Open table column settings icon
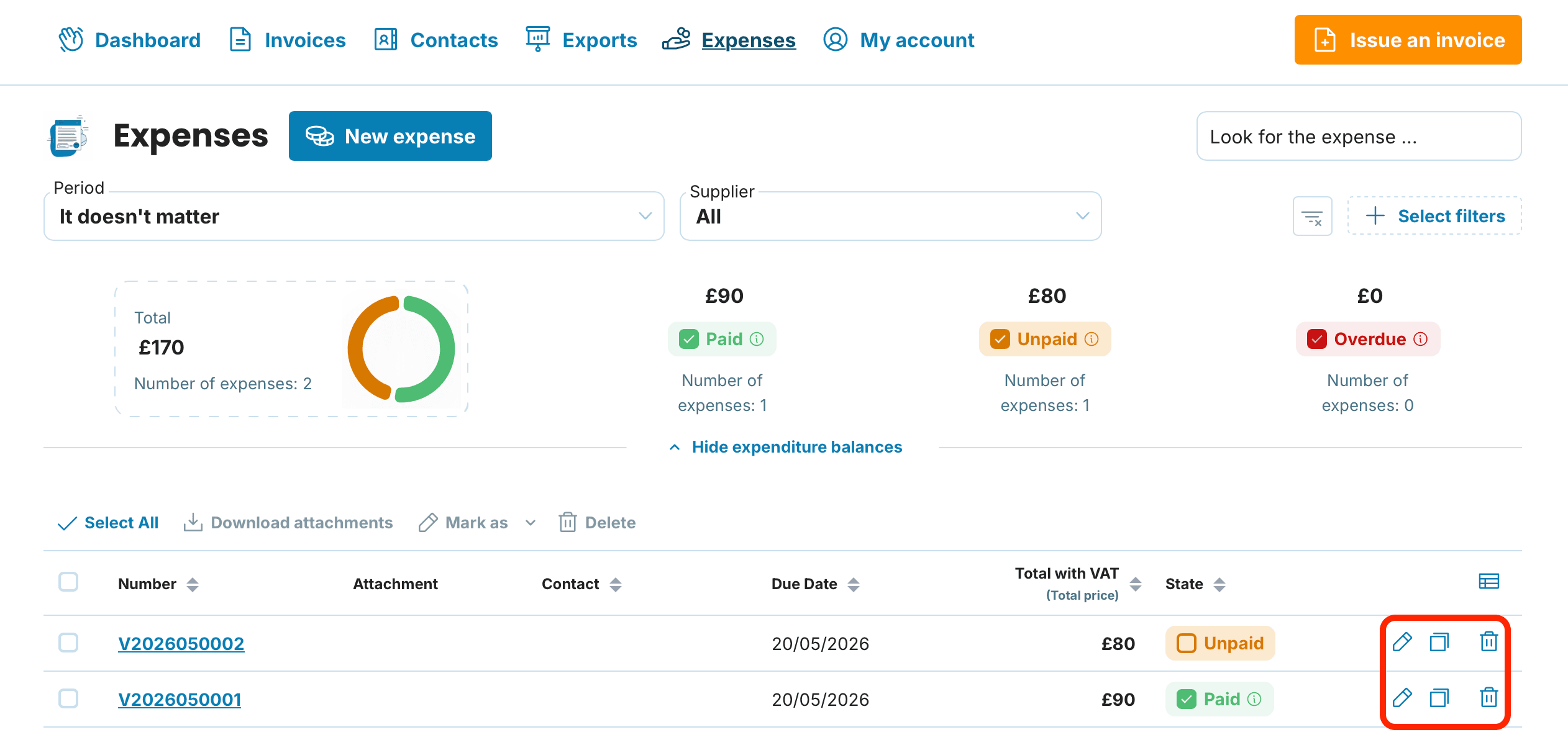Screen dimensions: 1568x745 coord(1489,582)
